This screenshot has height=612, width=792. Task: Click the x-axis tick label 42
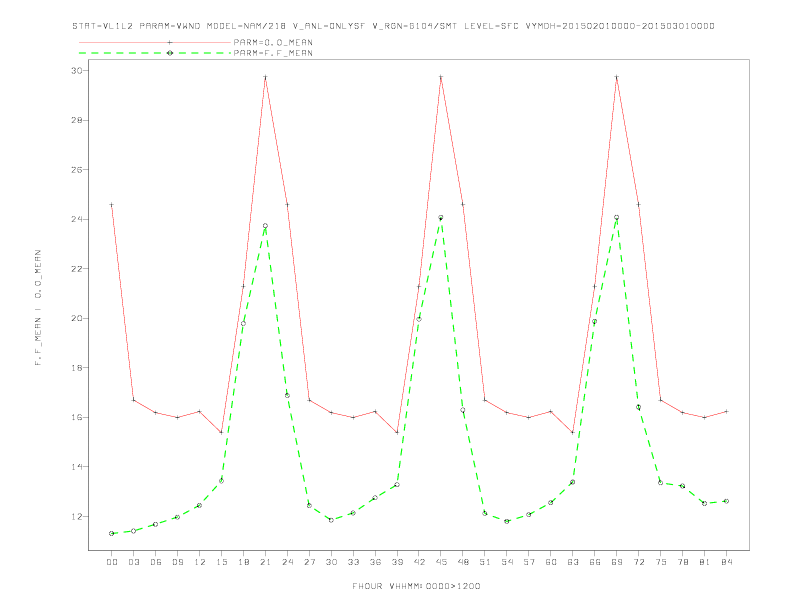tap(419, 562)
